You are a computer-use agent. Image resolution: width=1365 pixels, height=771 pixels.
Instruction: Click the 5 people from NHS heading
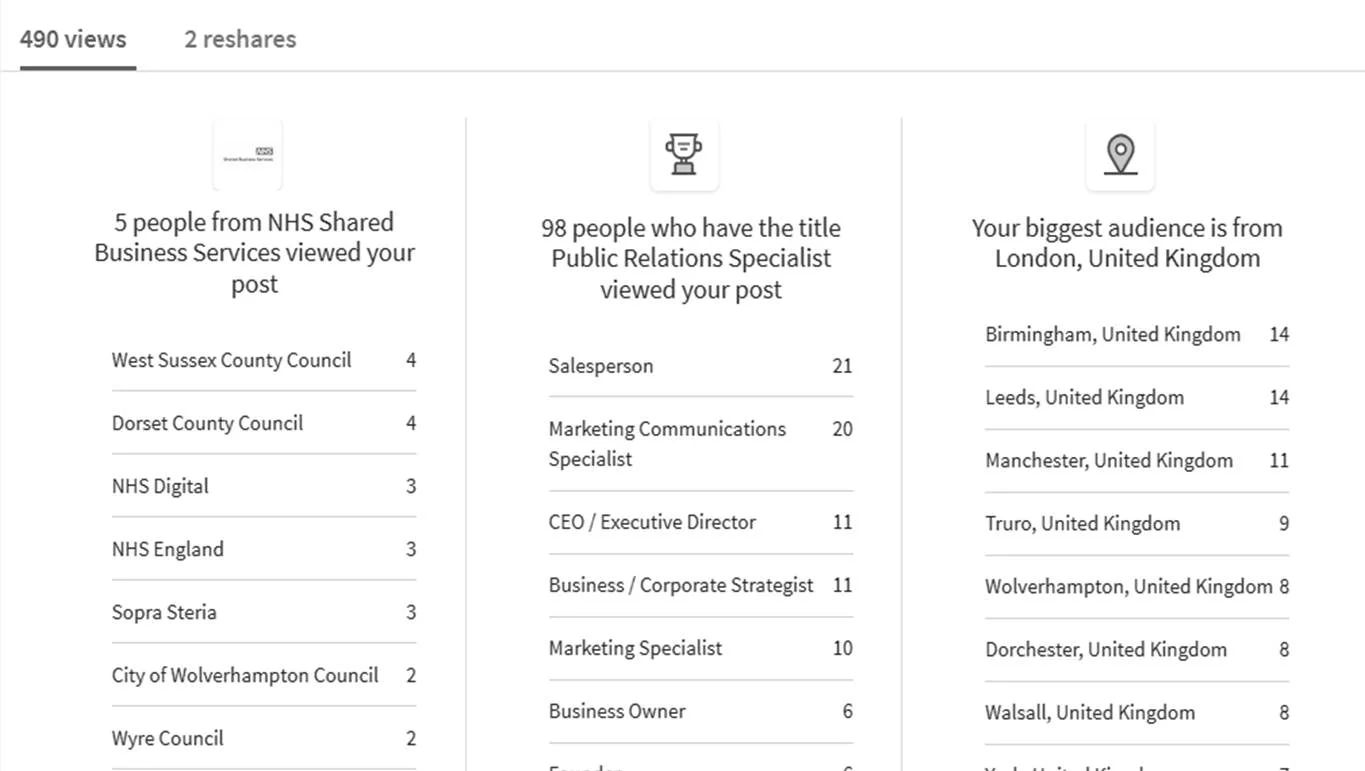tap(254, 253)
